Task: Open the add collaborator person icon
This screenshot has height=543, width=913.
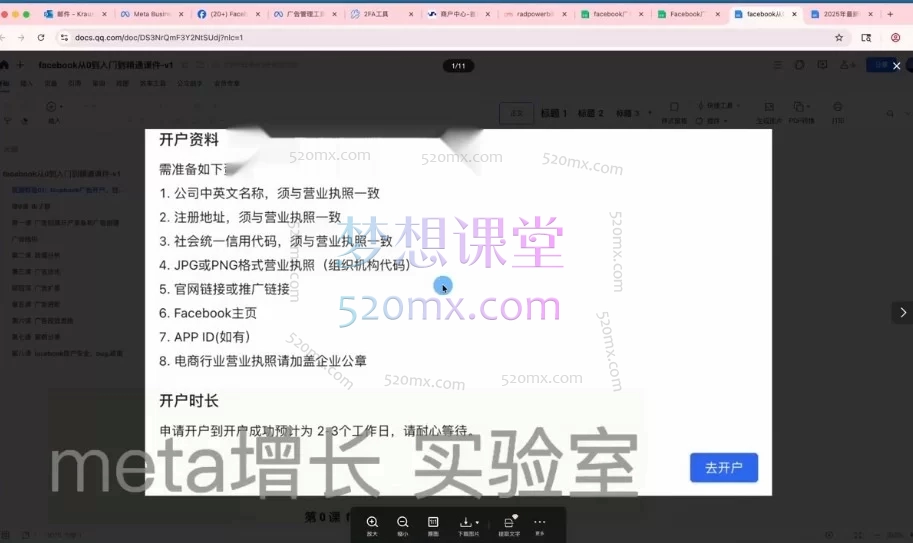Action: (x=847, y=65)
